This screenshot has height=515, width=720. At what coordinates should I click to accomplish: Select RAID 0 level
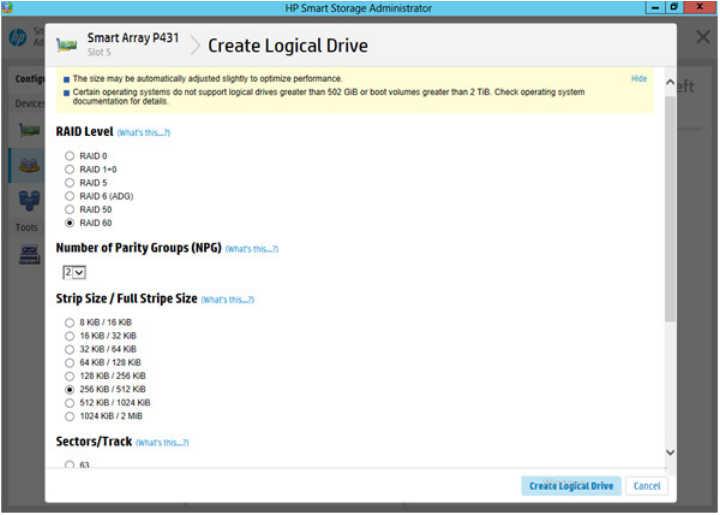tap(69, 156)
